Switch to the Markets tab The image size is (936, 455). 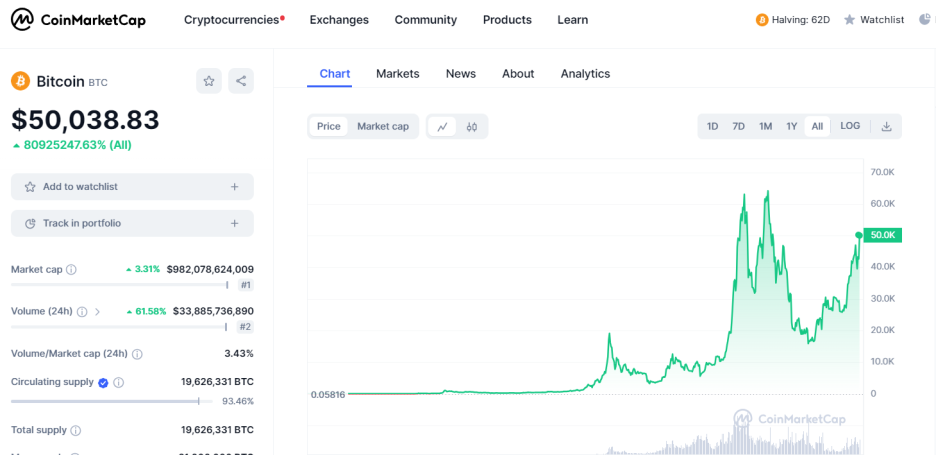pyautogui.click(x=398, y=73)
